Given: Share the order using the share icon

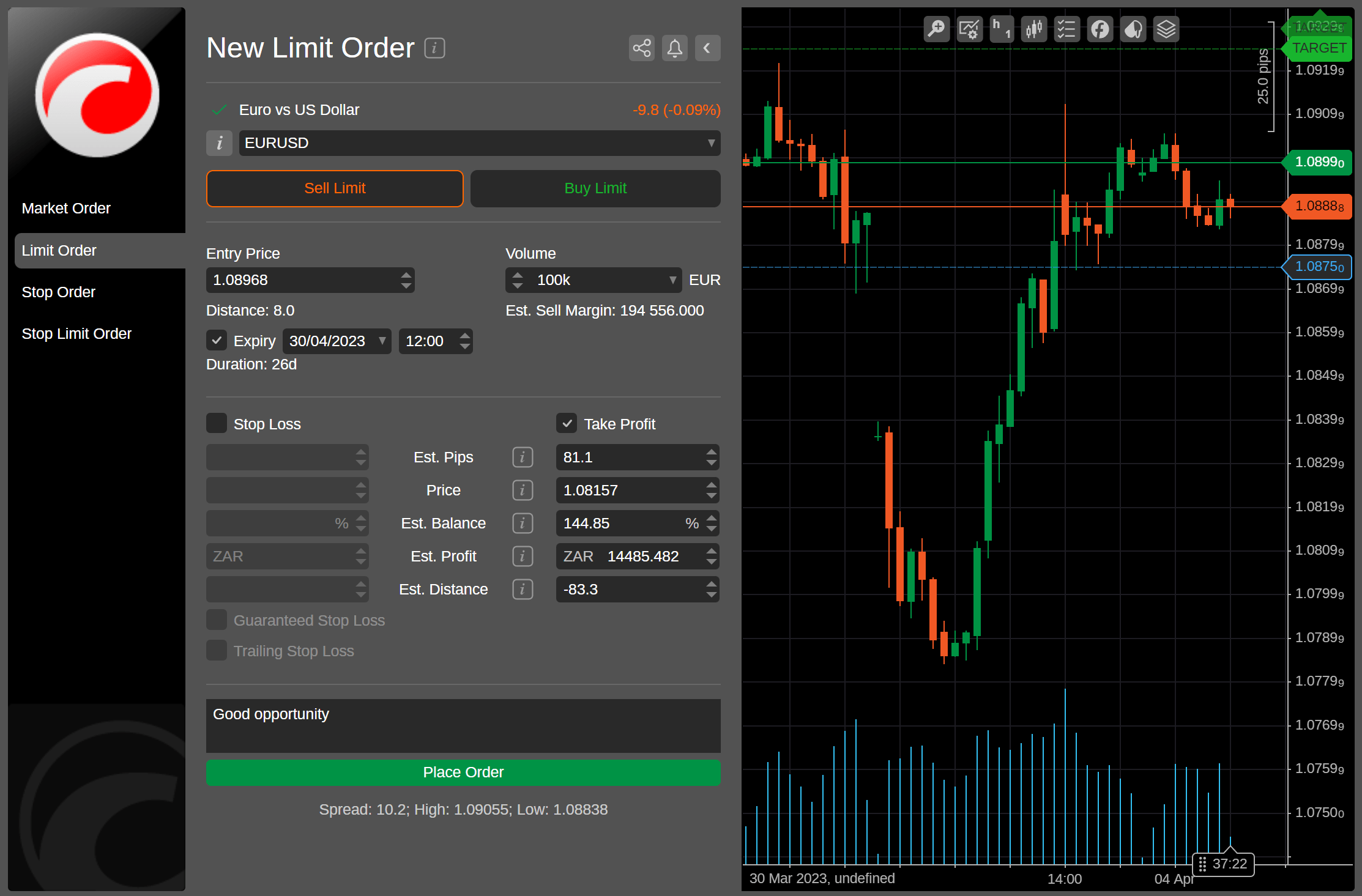Looking at the screenshot, I should coord(642,48).
